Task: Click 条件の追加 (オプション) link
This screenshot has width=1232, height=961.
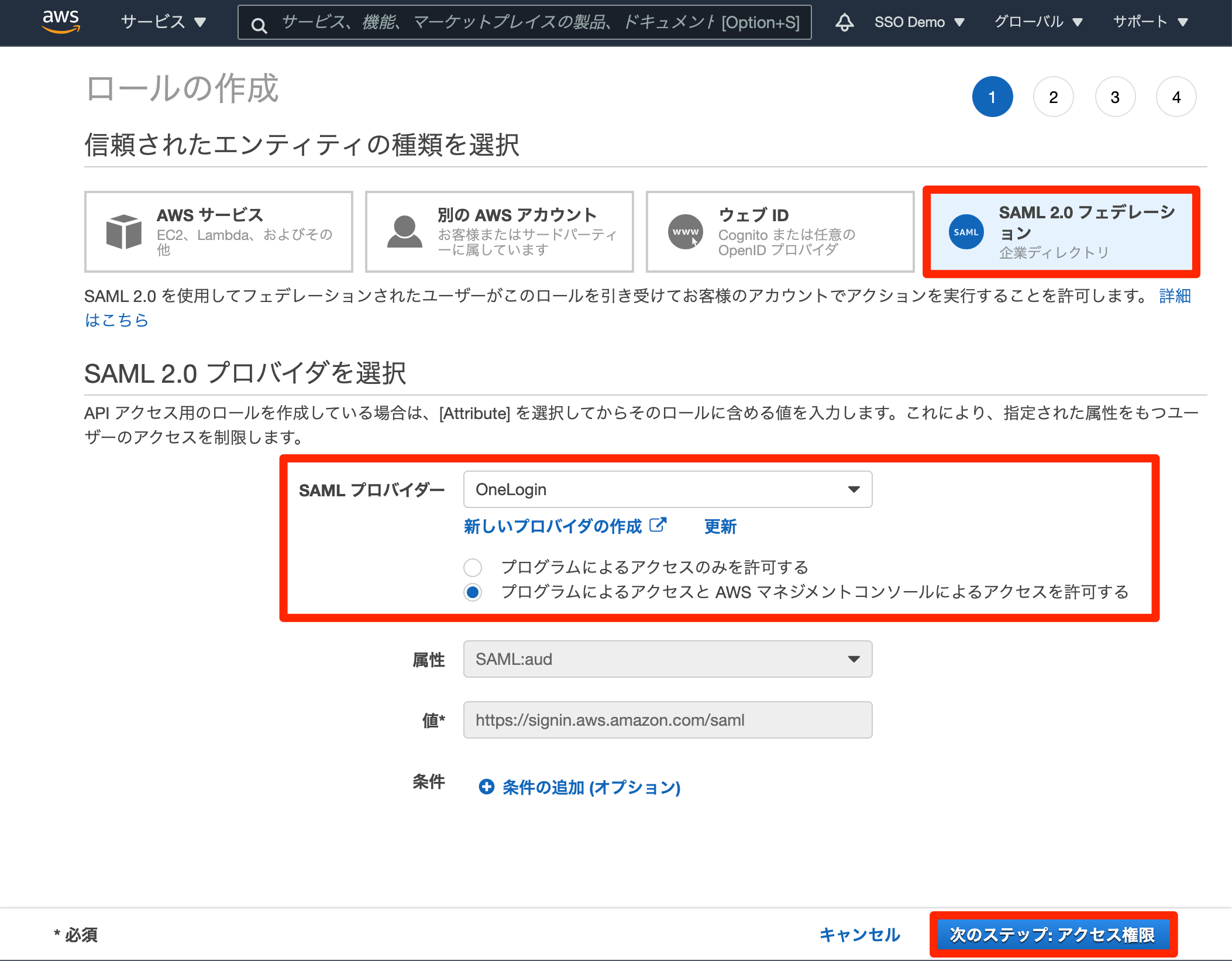Action: (591, 787)
